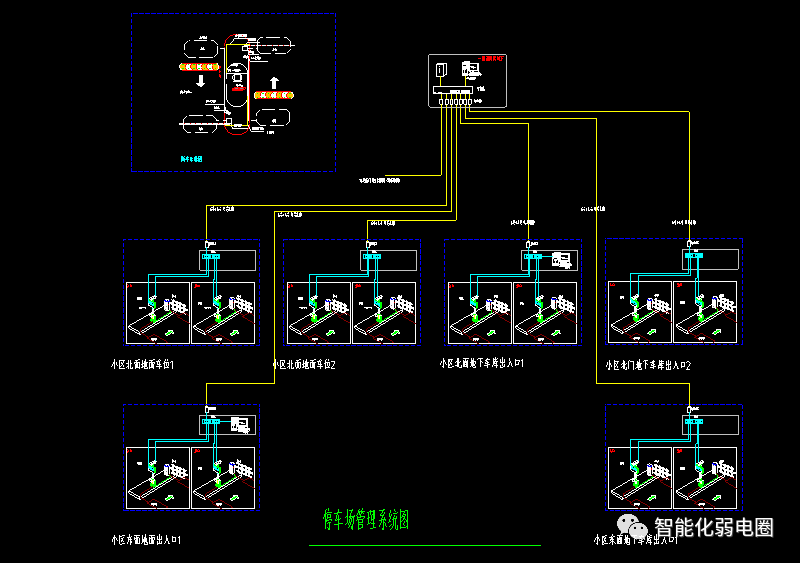
Task: Click the management computer icon in the control room box
Action: tap(471, 69)
